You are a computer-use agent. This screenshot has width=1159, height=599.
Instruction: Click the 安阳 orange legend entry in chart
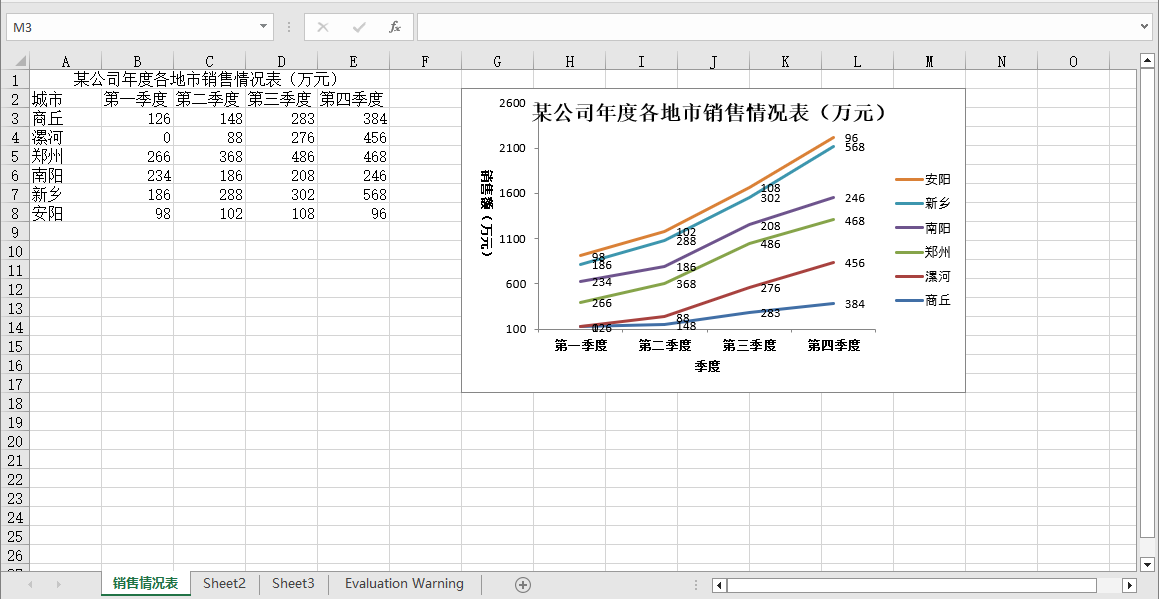924,179
